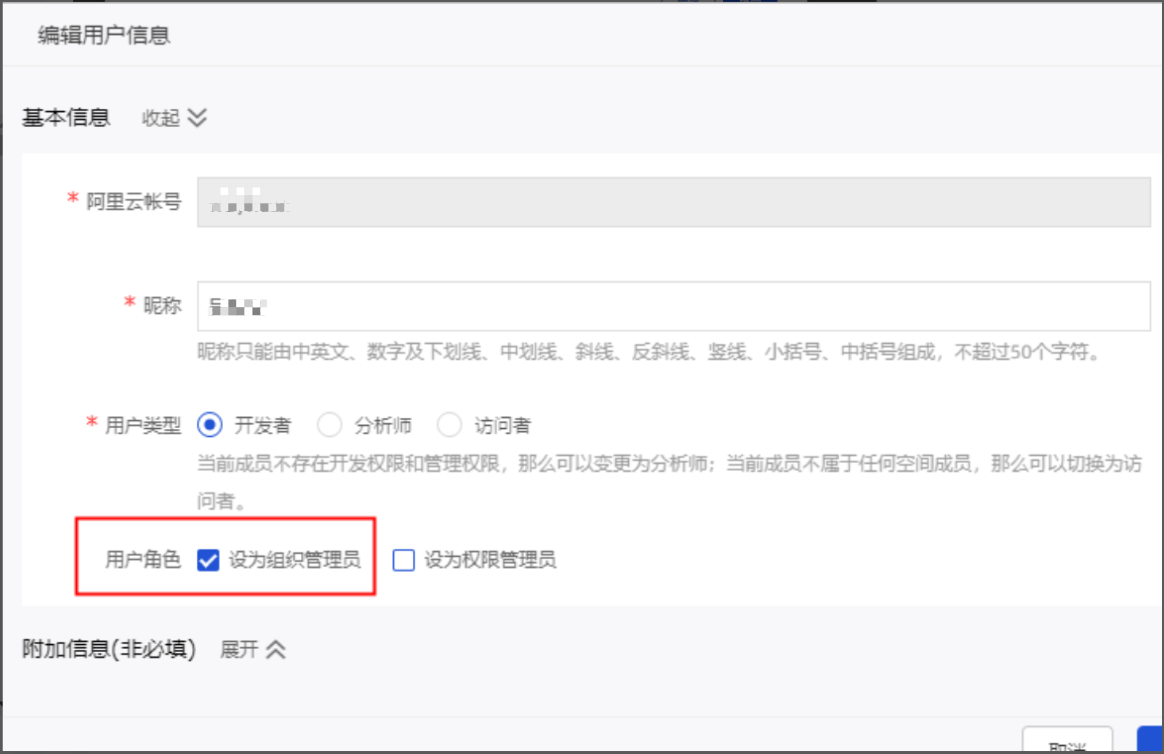Click the blue confirm button at bottom right
1164x754 pixels.
point(1150,740)
